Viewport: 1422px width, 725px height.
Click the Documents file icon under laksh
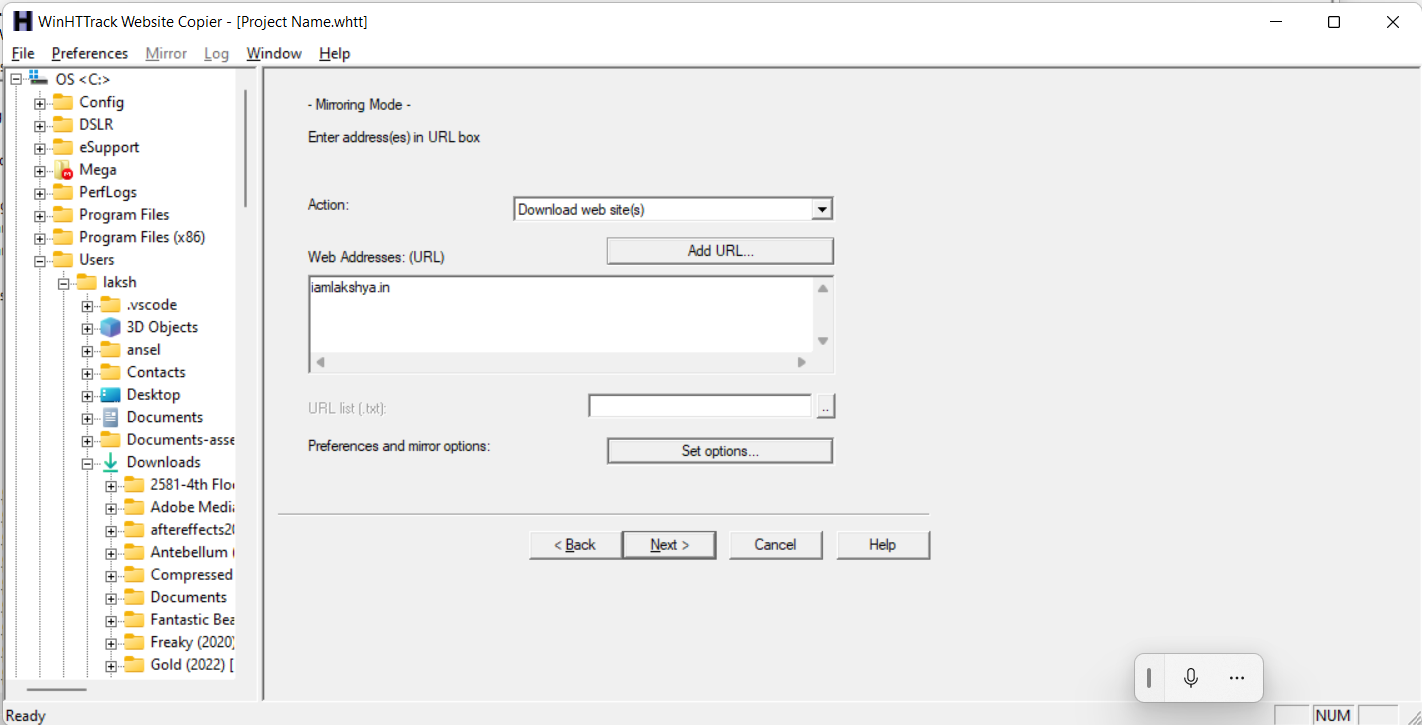click(111, 417)
